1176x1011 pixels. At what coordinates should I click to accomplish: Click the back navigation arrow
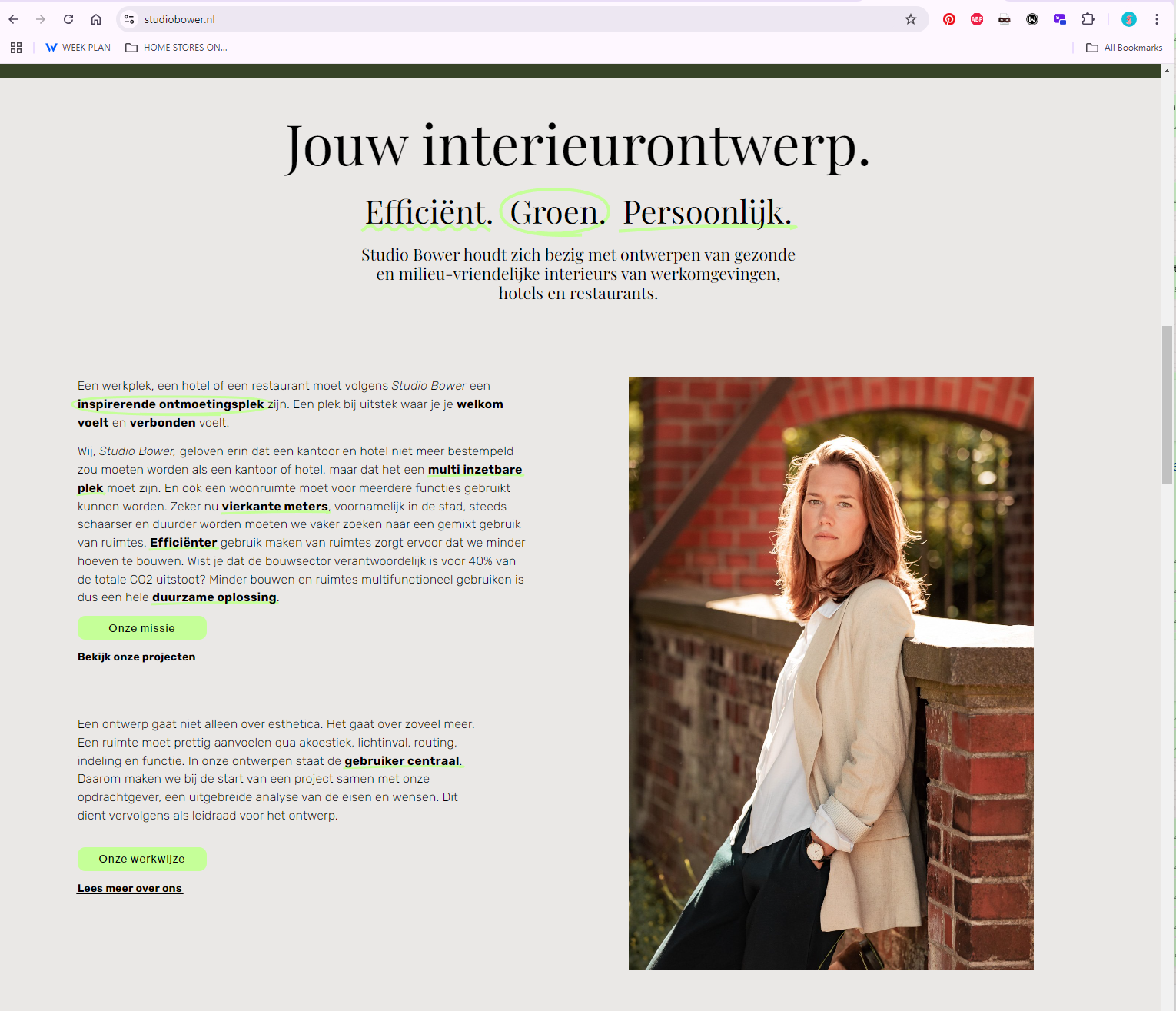pos(13,19)
